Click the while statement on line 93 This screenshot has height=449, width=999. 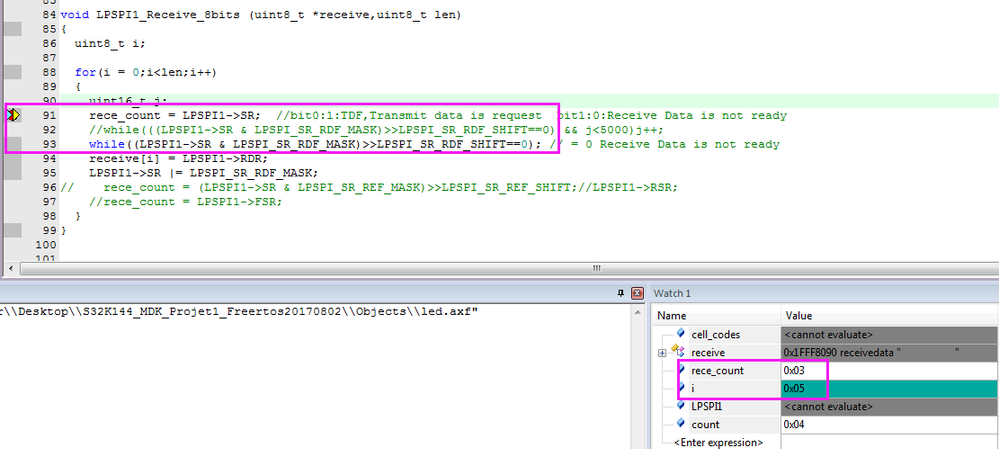(315, 144)
